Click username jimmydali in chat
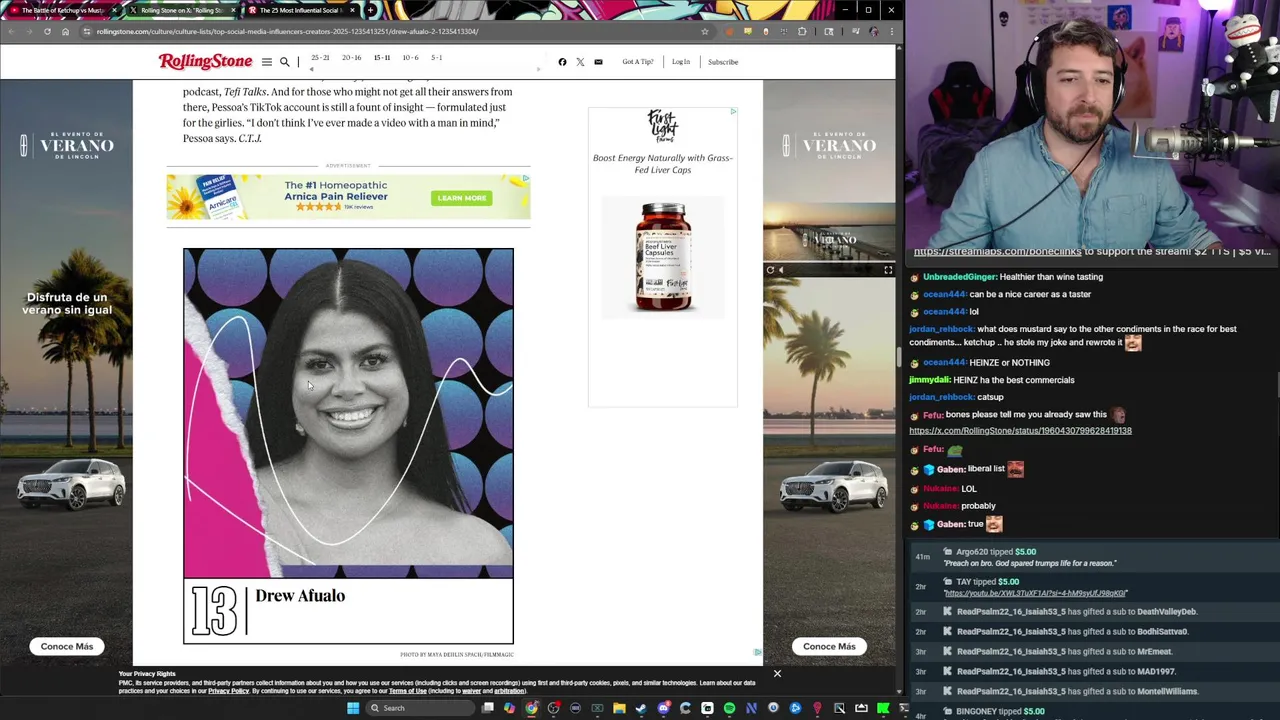The height and width of the screenshot is (720, 1280). (x=929, y=380)
